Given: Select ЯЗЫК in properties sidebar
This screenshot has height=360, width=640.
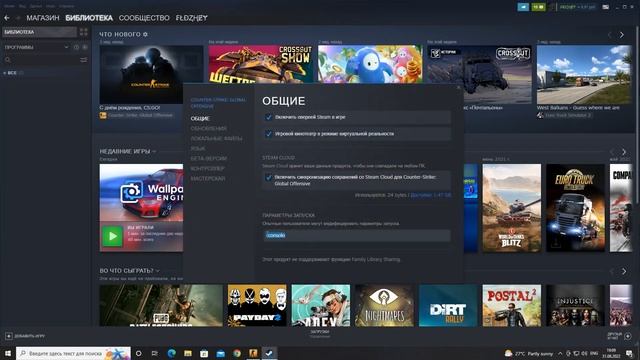Looking at the screenshot, I should (x=198, y=149).
